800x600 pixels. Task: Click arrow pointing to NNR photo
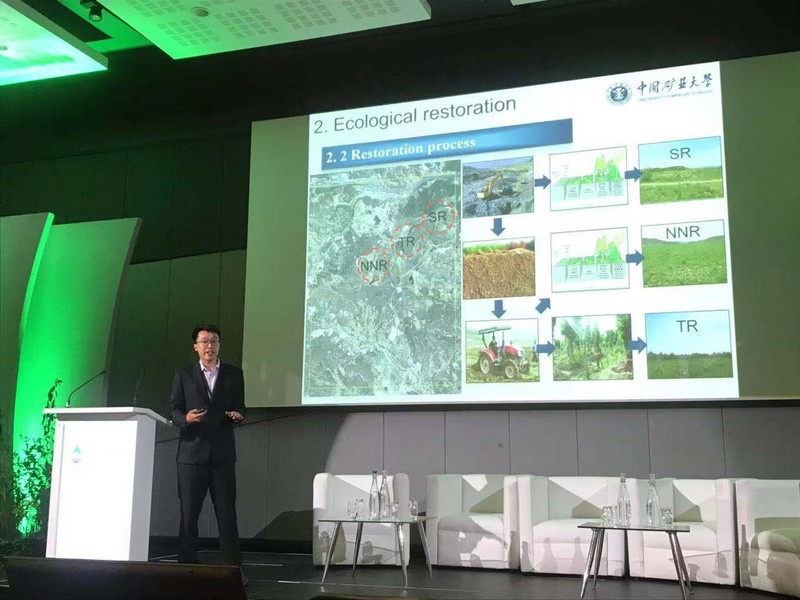[x=633, y=258]
